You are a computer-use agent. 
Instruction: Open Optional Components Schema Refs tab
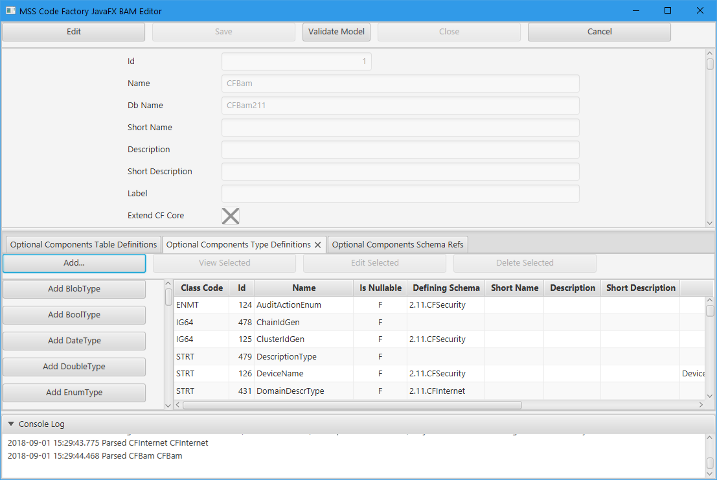tap(397, 244)
